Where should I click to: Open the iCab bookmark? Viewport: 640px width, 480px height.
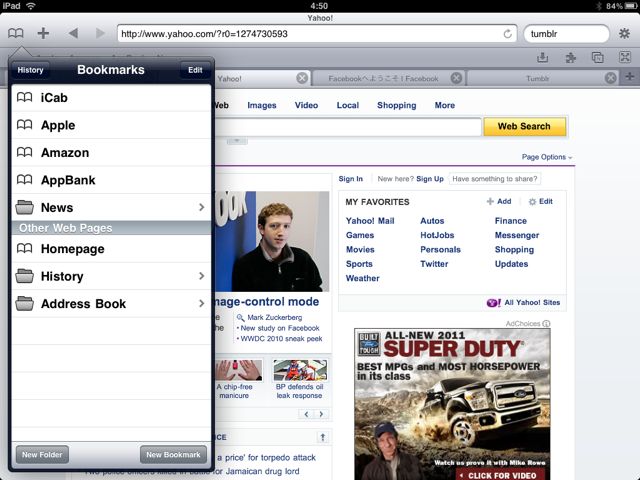click(x=111, y=98)
